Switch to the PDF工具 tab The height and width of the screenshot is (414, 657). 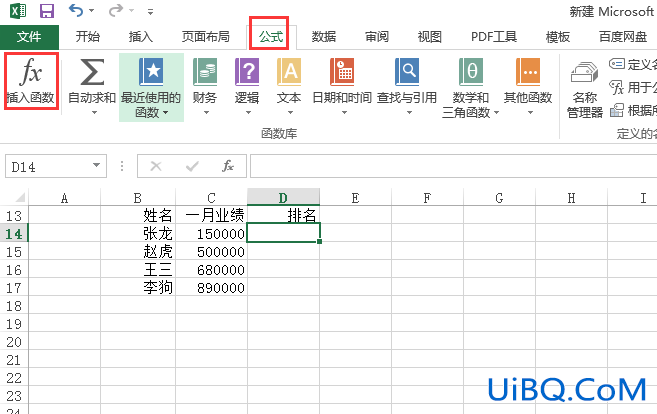coord(494,37)
